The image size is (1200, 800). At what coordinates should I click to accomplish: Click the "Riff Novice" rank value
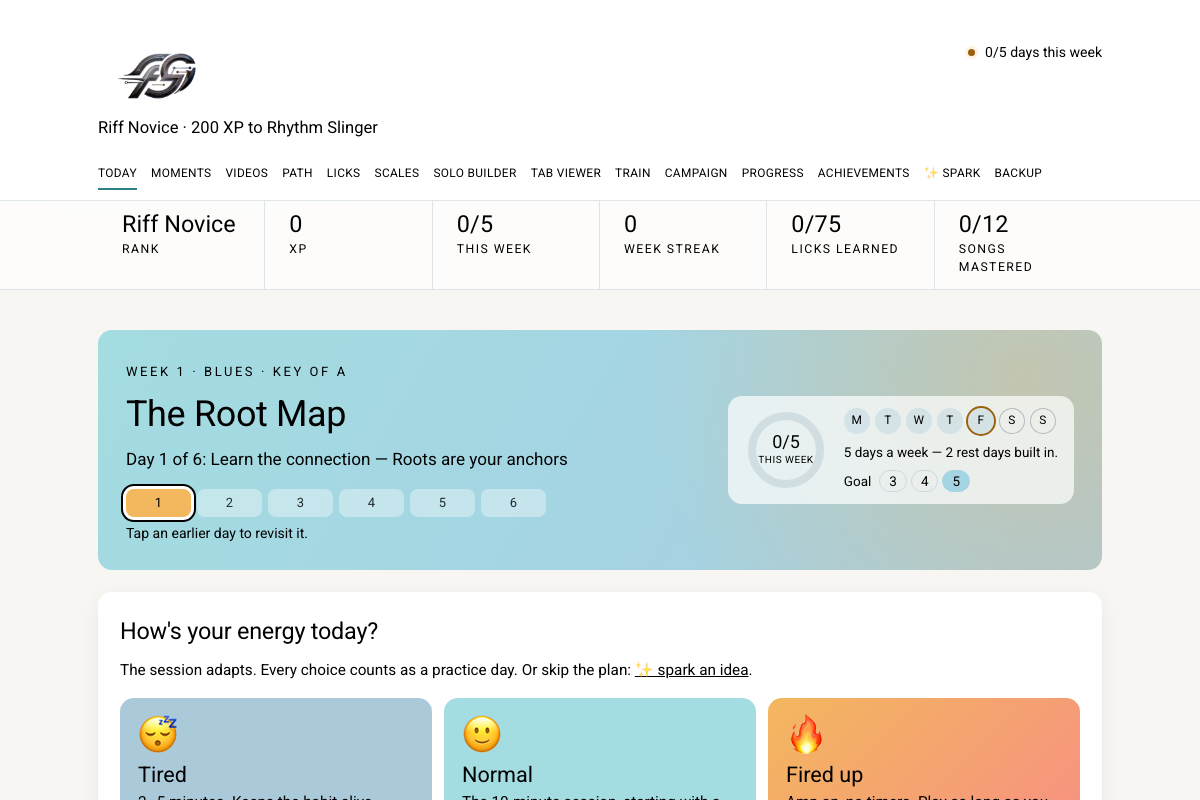179,224
